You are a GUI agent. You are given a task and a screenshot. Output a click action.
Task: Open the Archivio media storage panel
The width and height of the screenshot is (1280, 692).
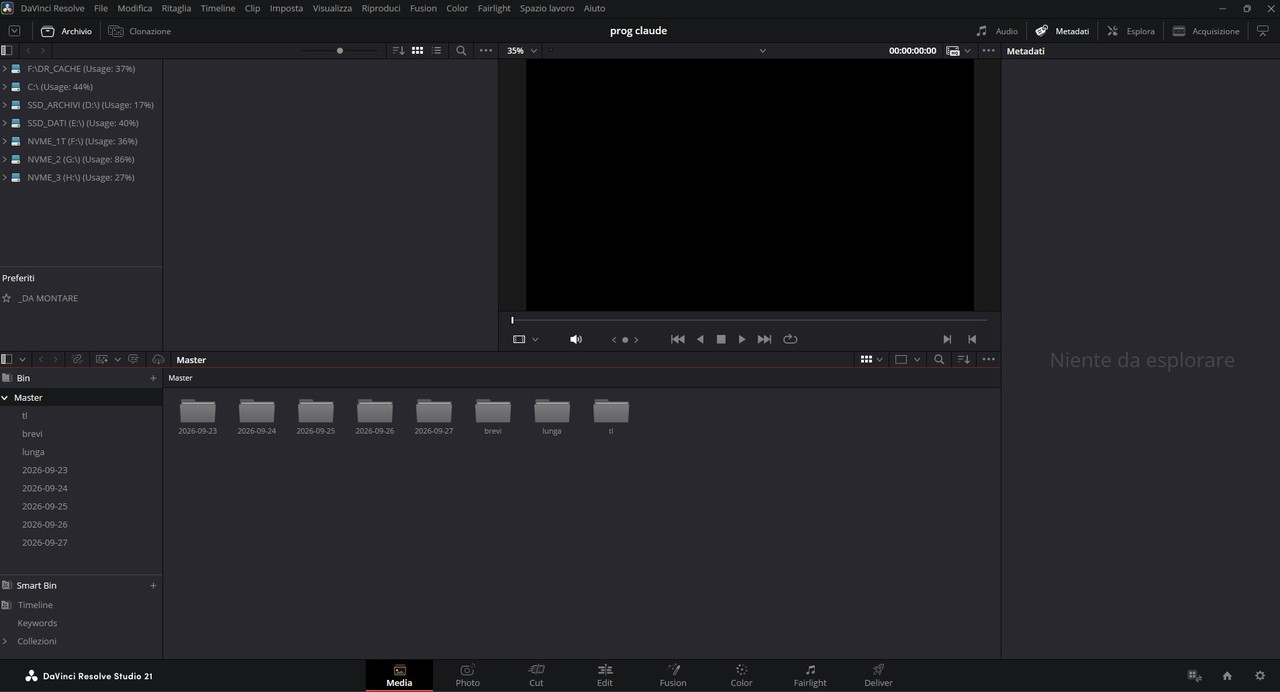66,31
